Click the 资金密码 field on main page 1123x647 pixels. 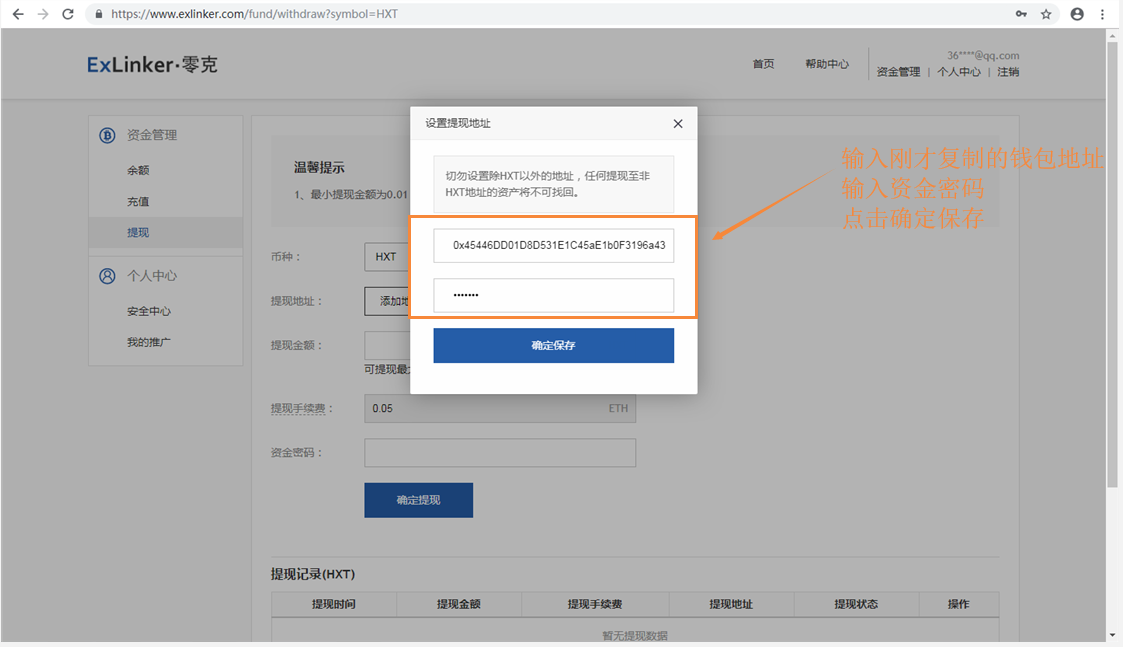point(500,453)
